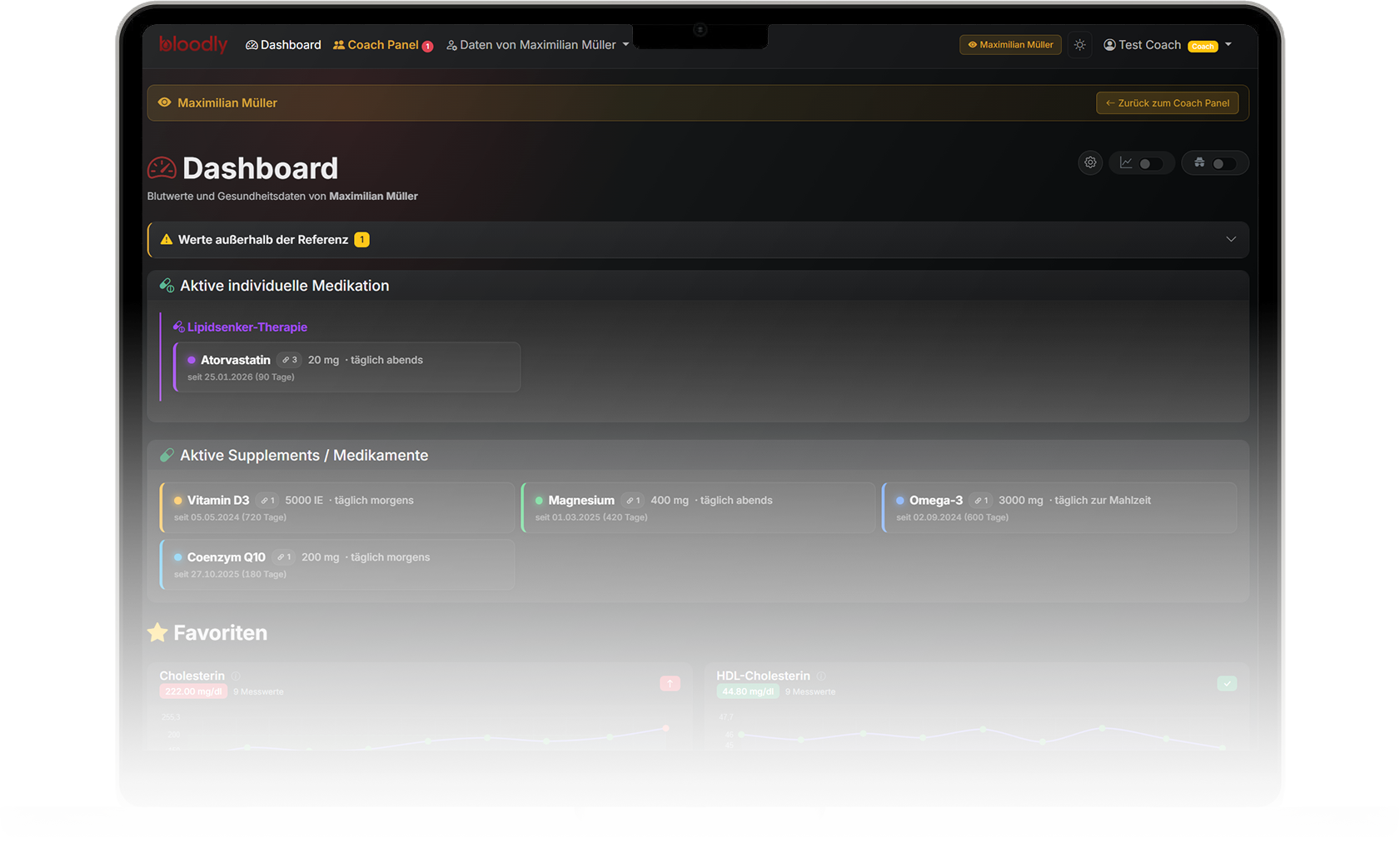This screenshot has width=1400, height=848.
Task: Click the Maximilian Müller viewing eye badge
Action: click(1010, 45)
